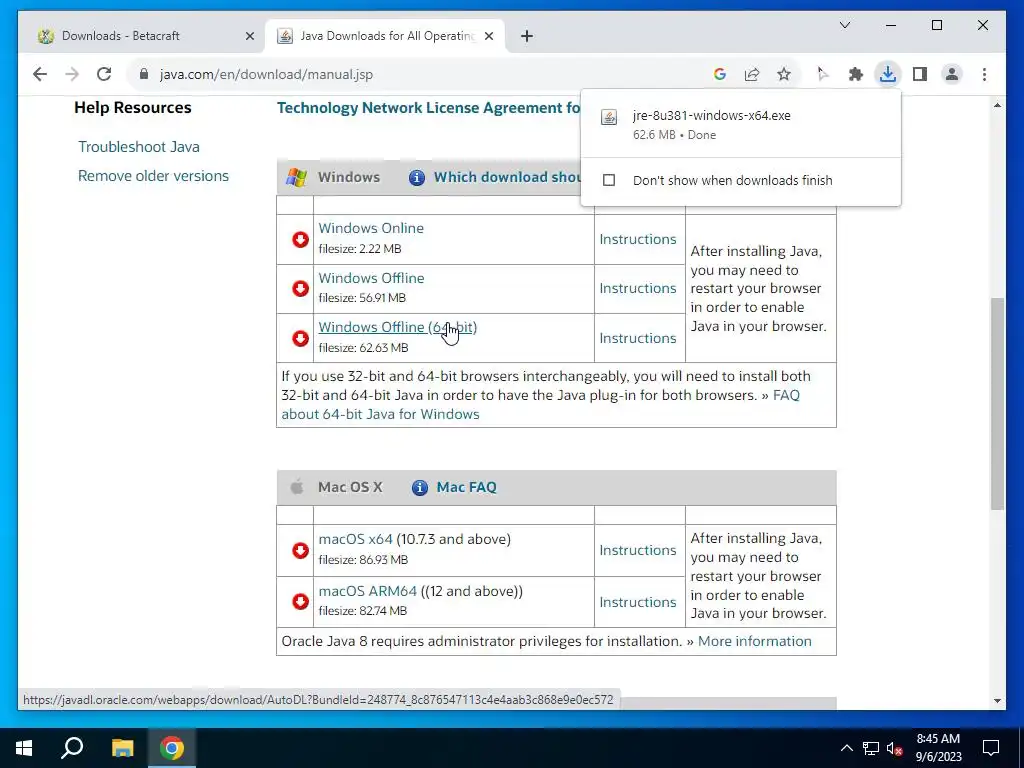Open Instructions for Windows Offline (64-bit)

coord(638,338)
